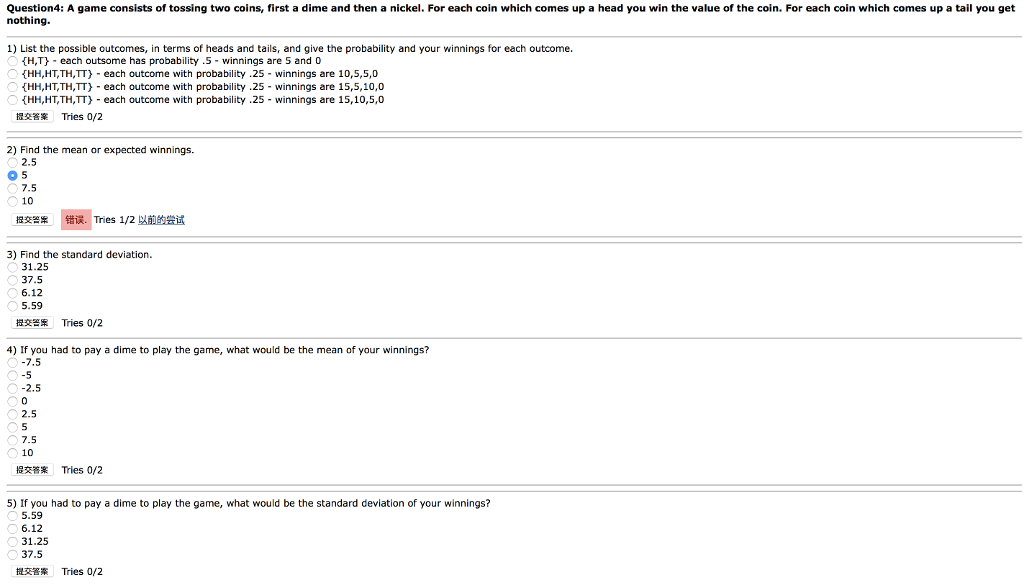Select -7.5 in the pay-a-dime question
The image size is (1024, 585).
[x=11, y=362]
